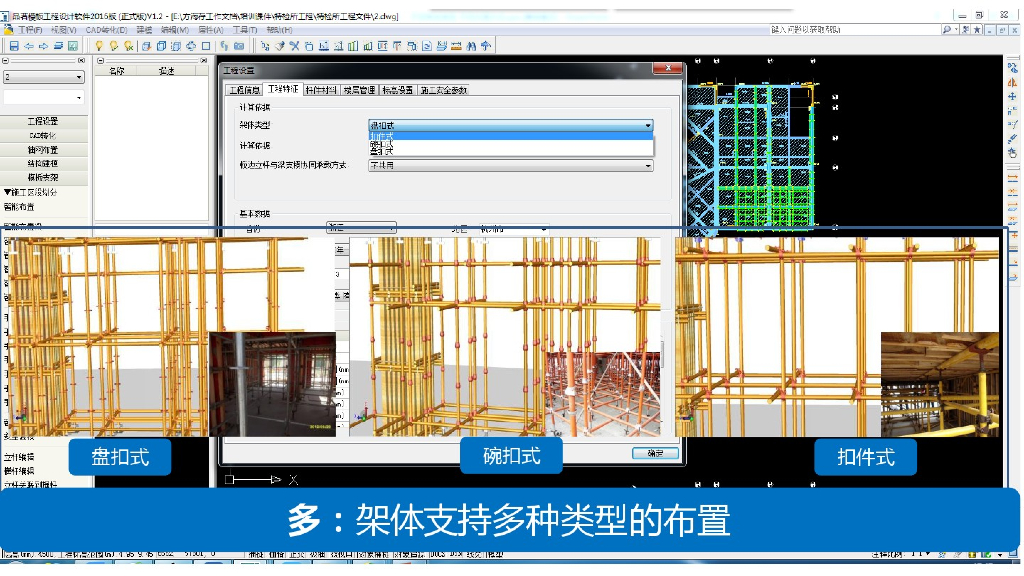Open the 视图(V) menu
This screenshot has width=1024, height=576.
63,30
